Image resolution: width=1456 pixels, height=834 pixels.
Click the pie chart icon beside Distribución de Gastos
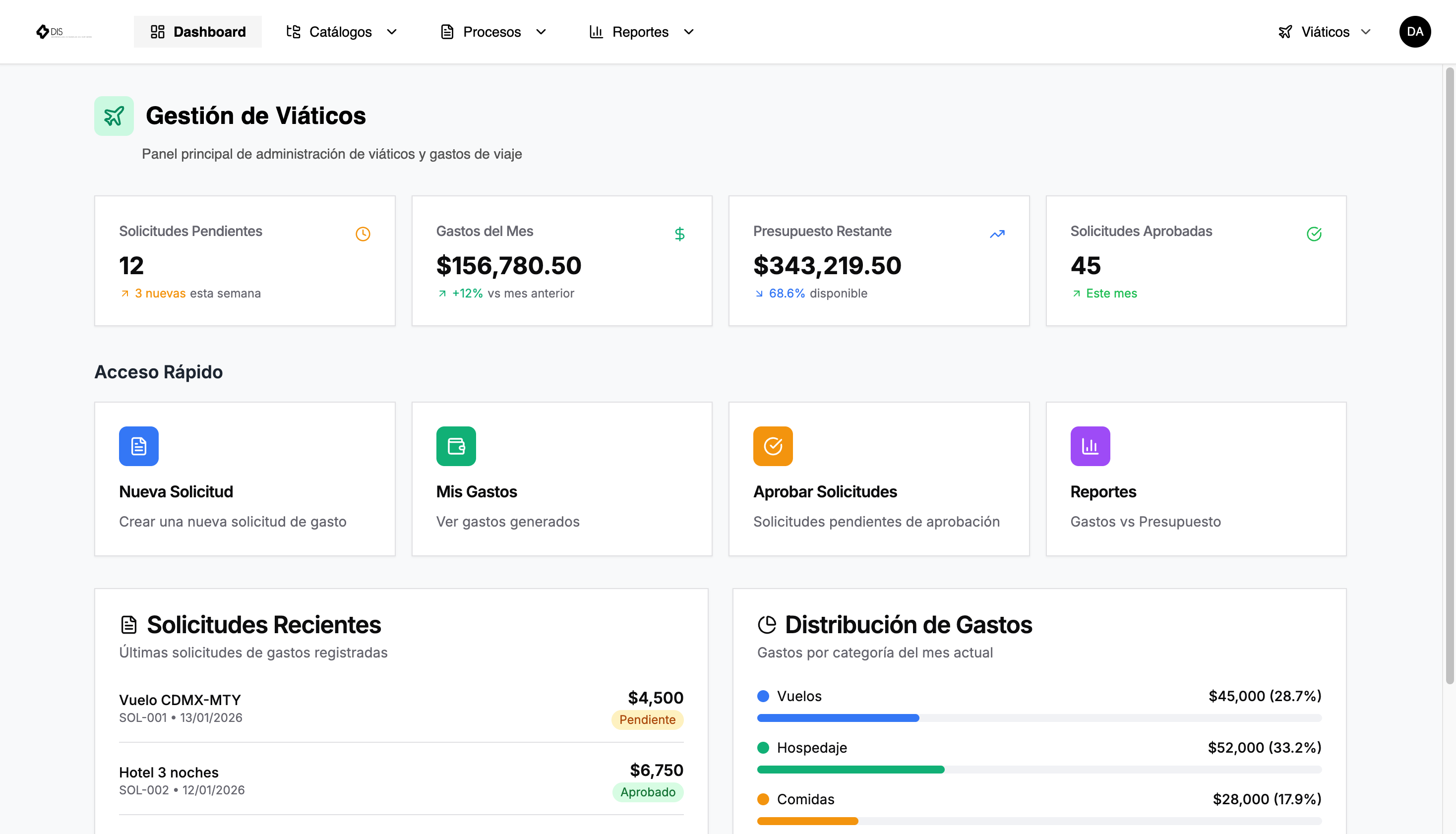[x=767, y=624]
